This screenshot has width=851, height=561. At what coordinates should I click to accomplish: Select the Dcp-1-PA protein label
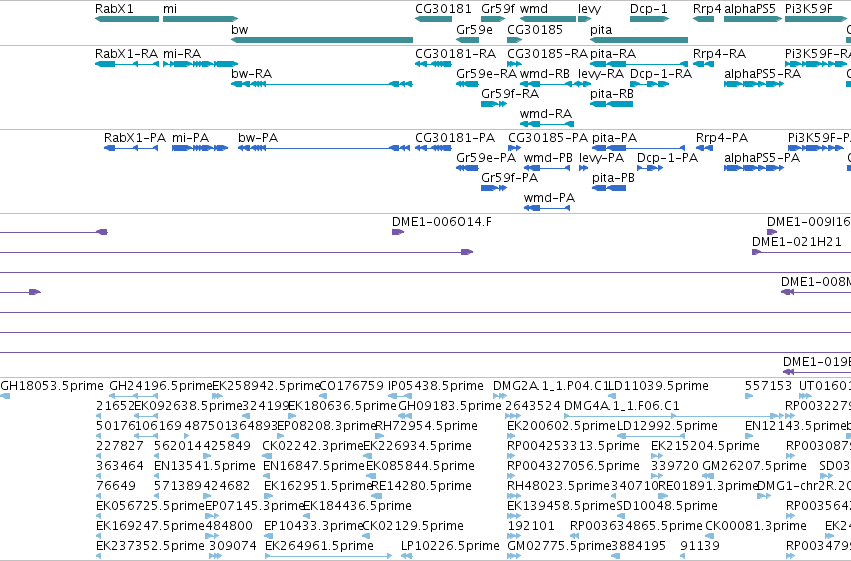[668, 157]
